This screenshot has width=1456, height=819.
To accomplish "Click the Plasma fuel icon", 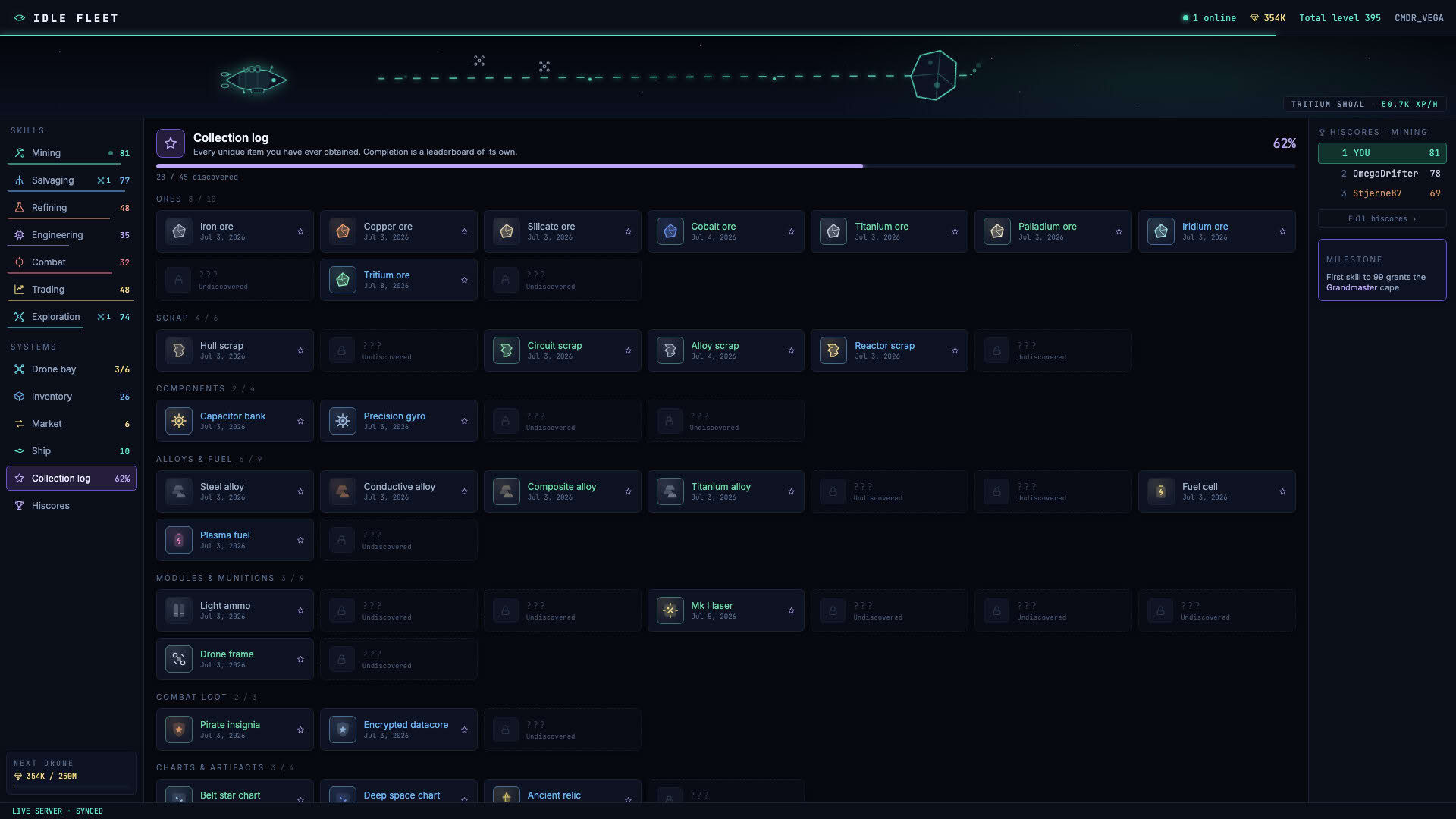I will tap(179, 540).
